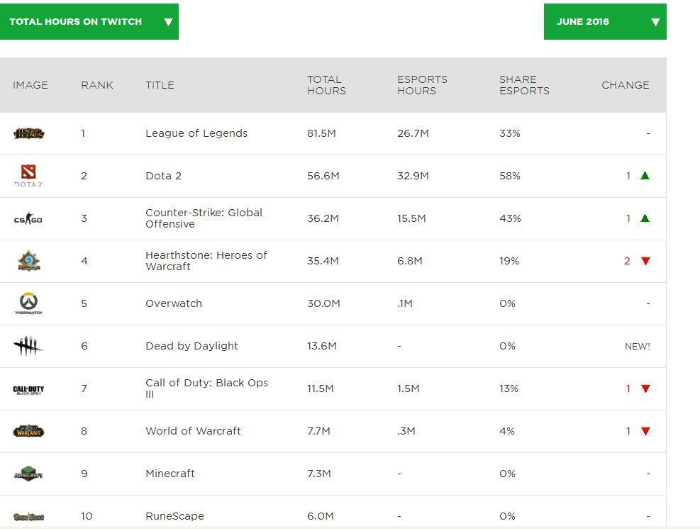Click the 13% share esports value
The image size is (700, 529).
(509, 389)
